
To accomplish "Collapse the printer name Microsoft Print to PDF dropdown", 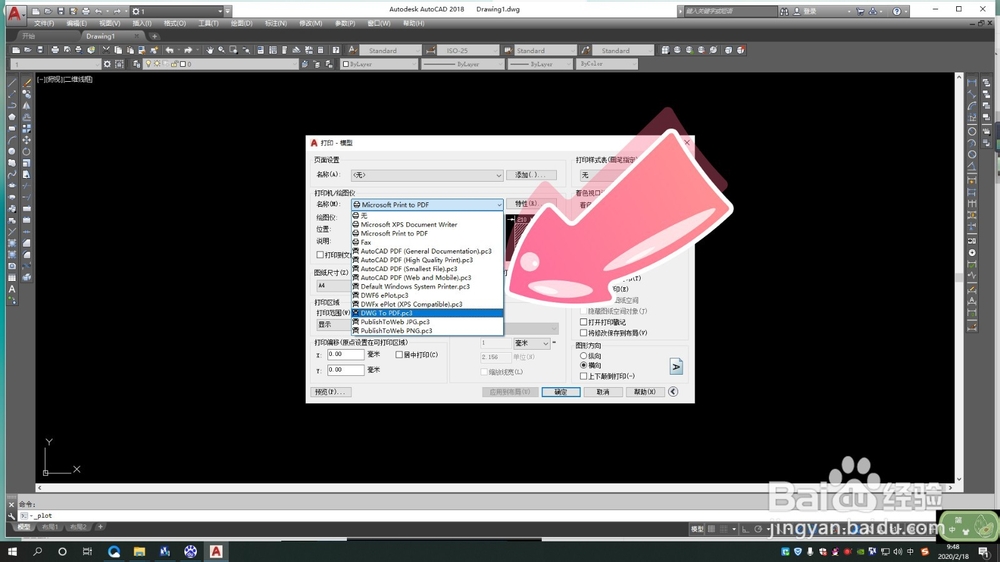I will (x=427, y=205).
